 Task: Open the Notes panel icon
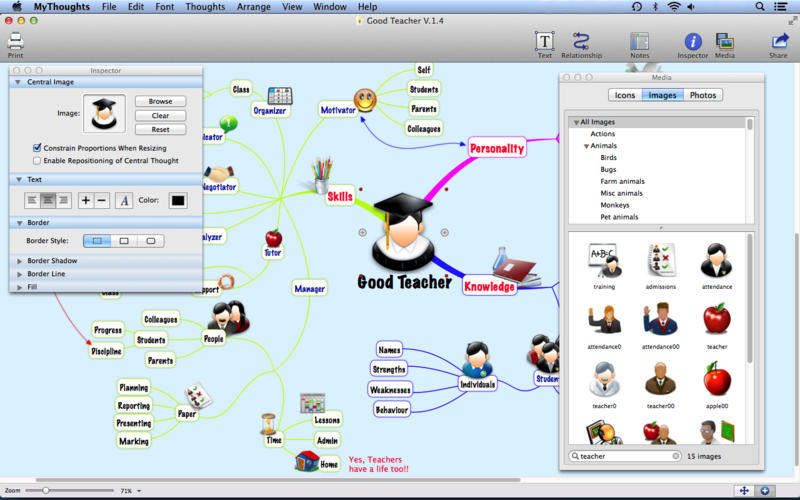639,41
